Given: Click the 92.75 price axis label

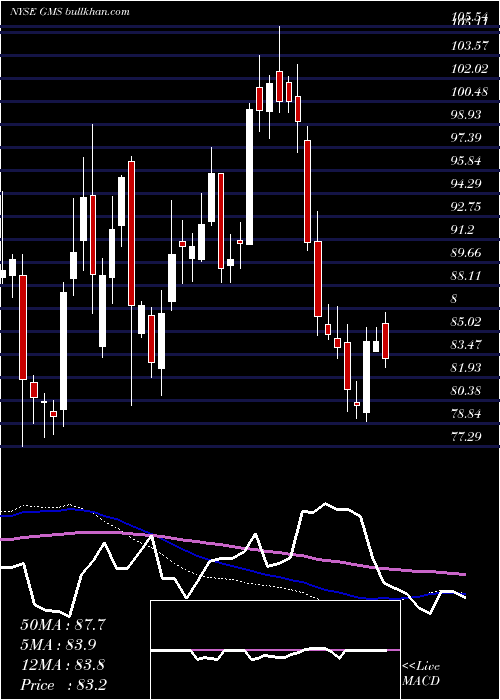Looking at the screenshot, I should 466,207.
